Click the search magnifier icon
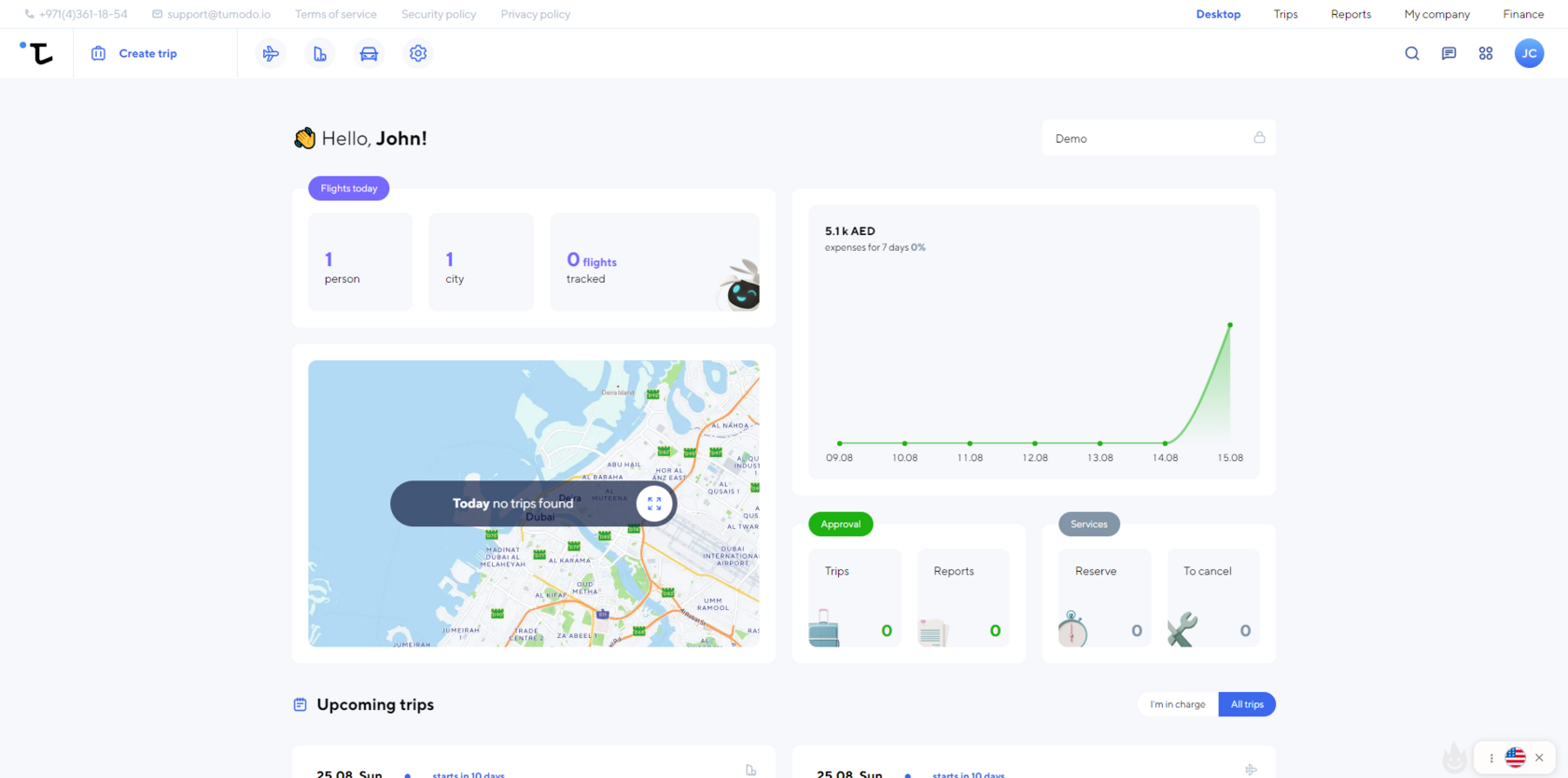The height and width of the screenshot is (778, 1568). (1412, 54)
